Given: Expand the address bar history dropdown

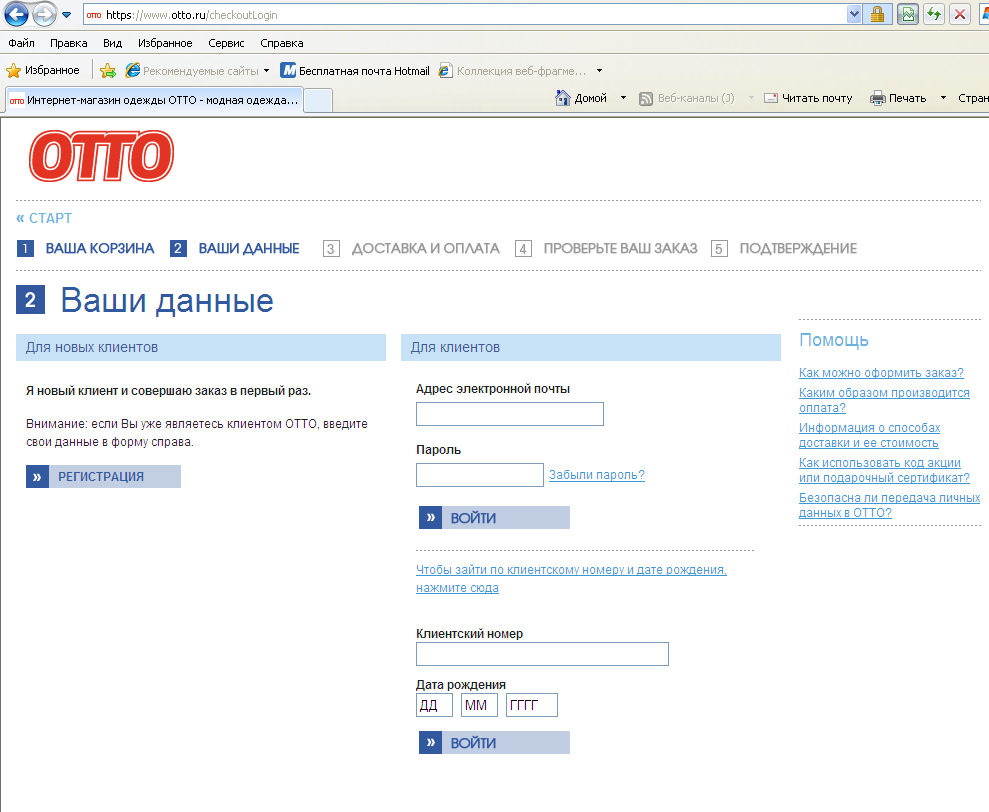Looking at the screenshot, I should tap(854, 15).
